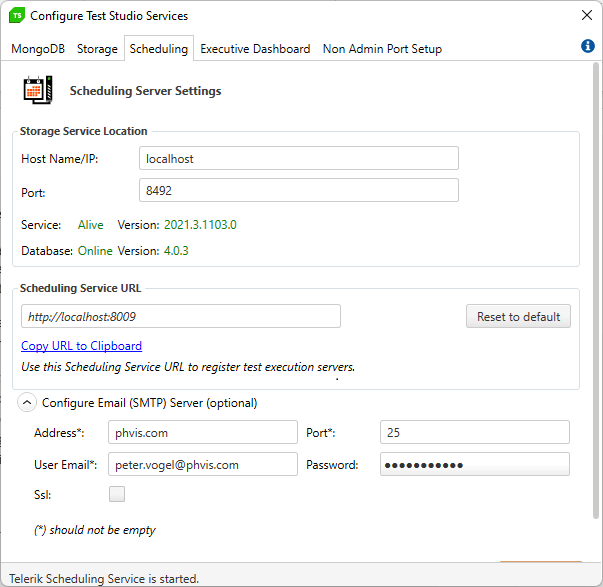Click the 'Online' database status
Screen dimensions: 603x587
point(95,251)
